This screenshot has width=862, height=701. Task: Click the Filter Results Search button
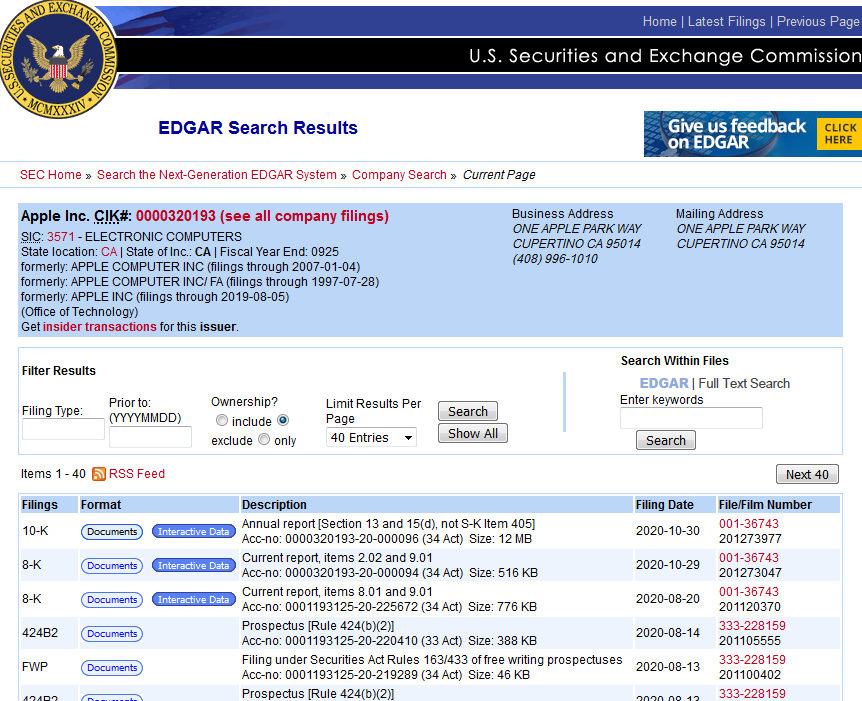click(x=468, y=411)
